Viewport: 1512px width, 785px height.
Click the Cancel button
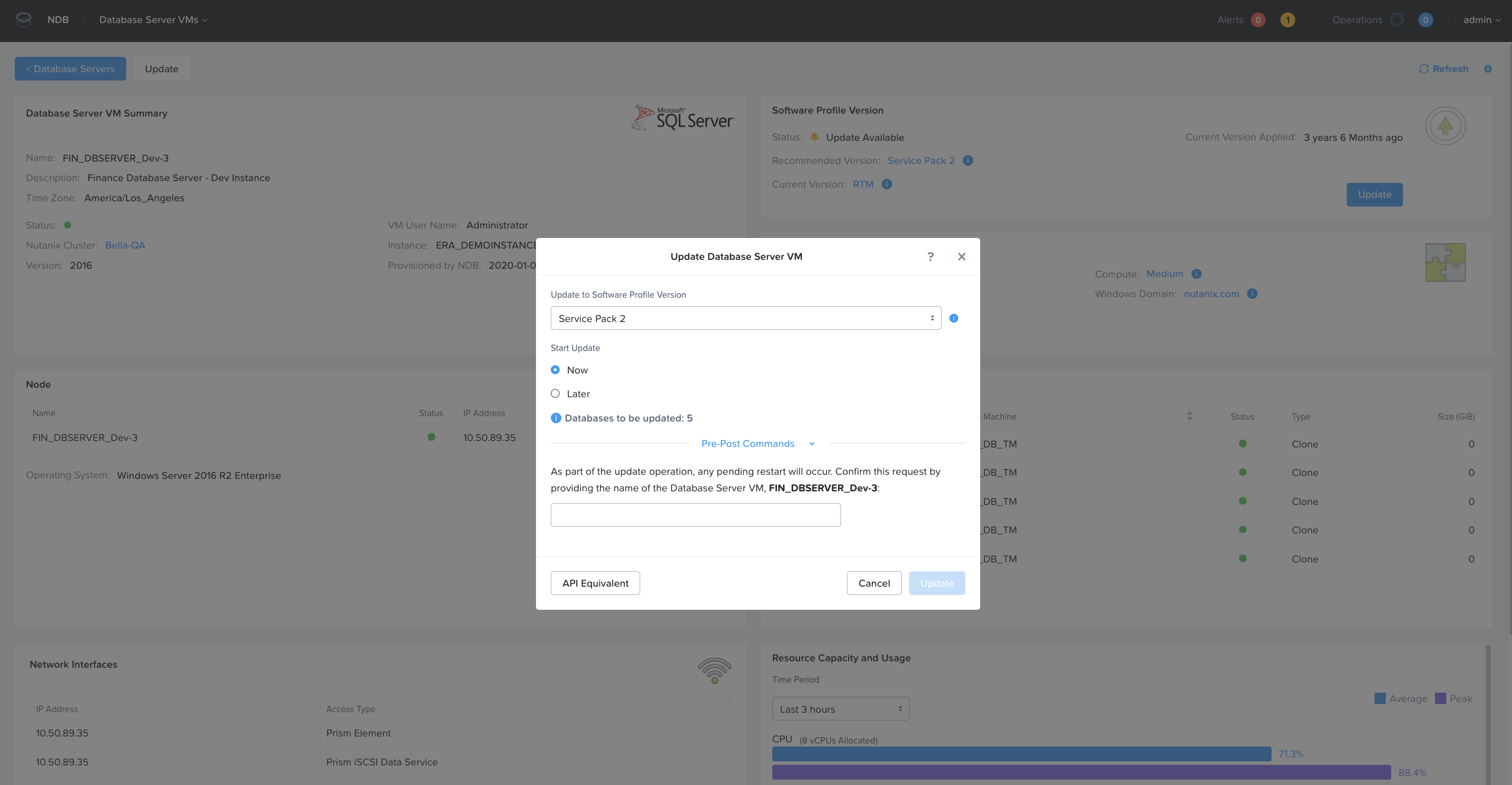(x=874, y=583)
